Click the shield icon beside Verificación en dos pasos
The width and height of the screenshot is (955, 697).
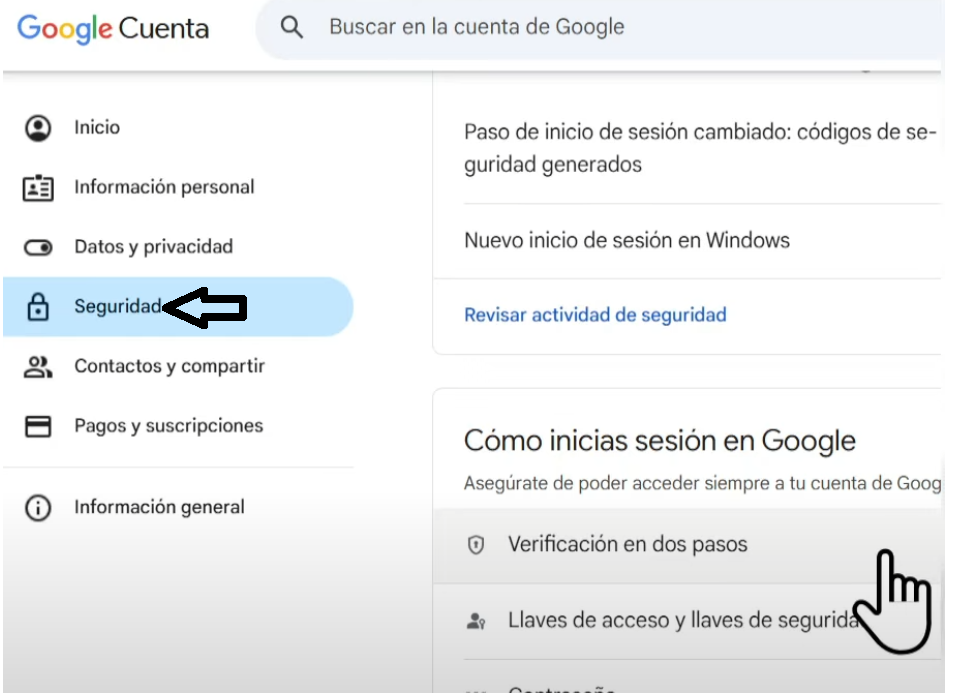(476, 545)
